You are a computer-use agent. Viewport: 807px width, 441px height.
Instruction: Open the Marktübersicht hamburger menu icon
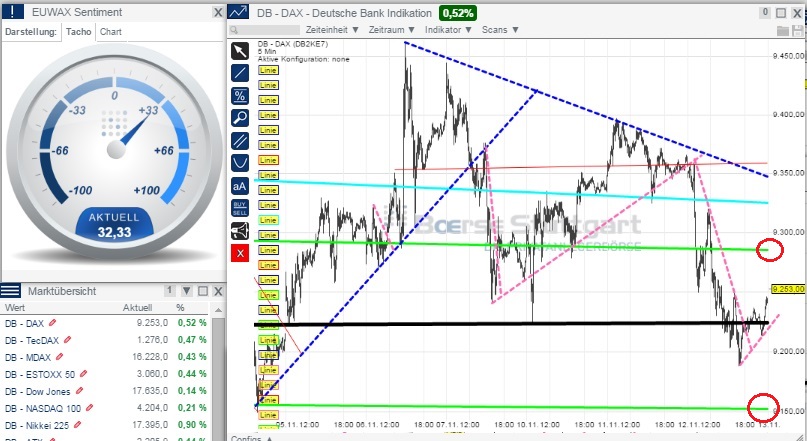(x=10, y=291)
